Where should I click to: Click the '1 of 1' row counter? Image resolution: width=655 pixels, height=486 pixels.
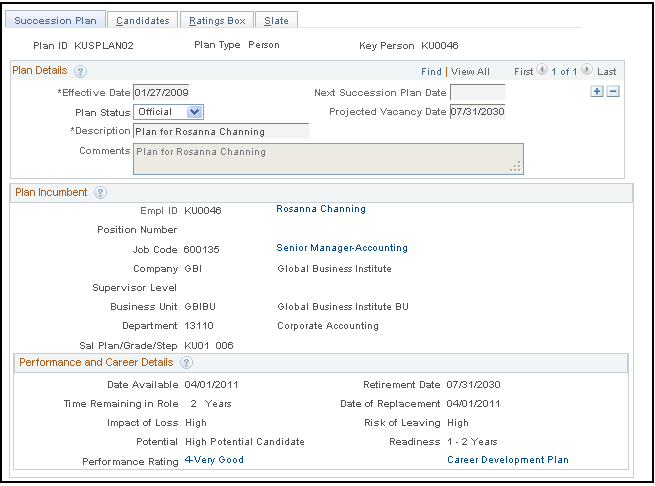[564, 72]
